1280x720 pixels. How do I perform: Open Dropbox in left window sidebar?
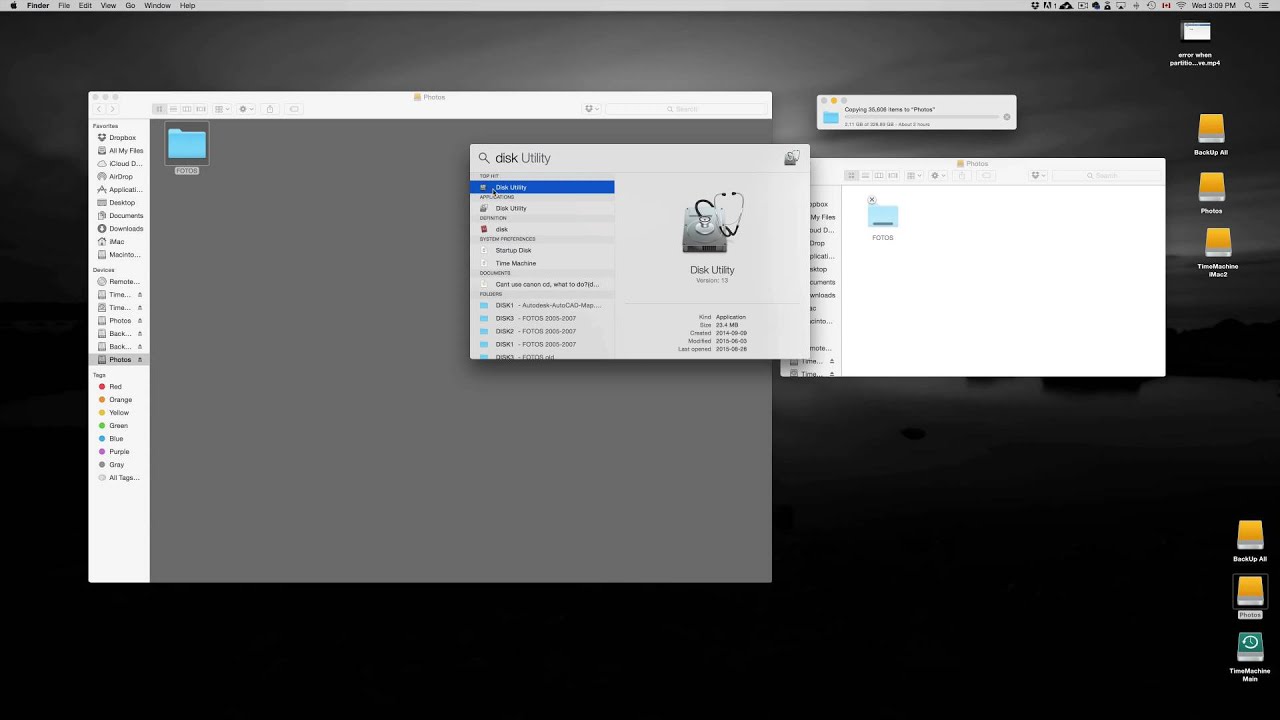(x=119, y=138)
